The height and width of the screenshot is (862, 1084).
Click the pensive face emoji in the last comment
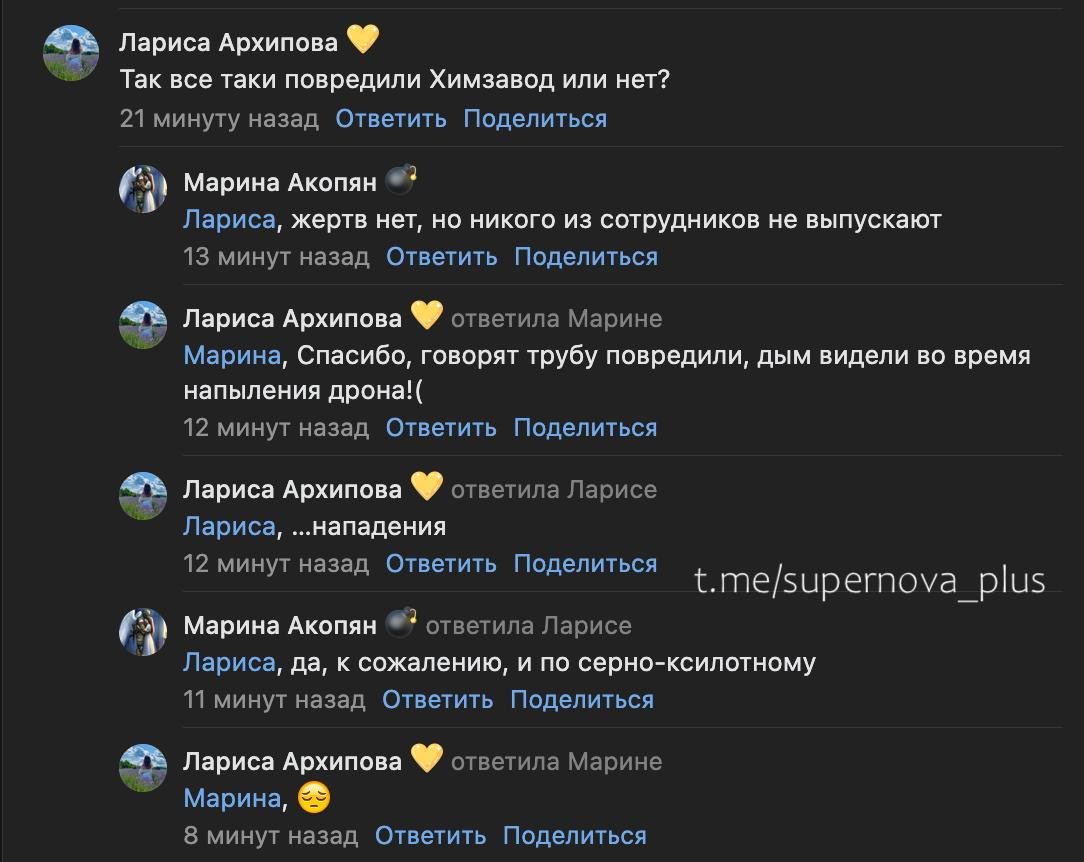pyautogui.click(x=314, y=798)
